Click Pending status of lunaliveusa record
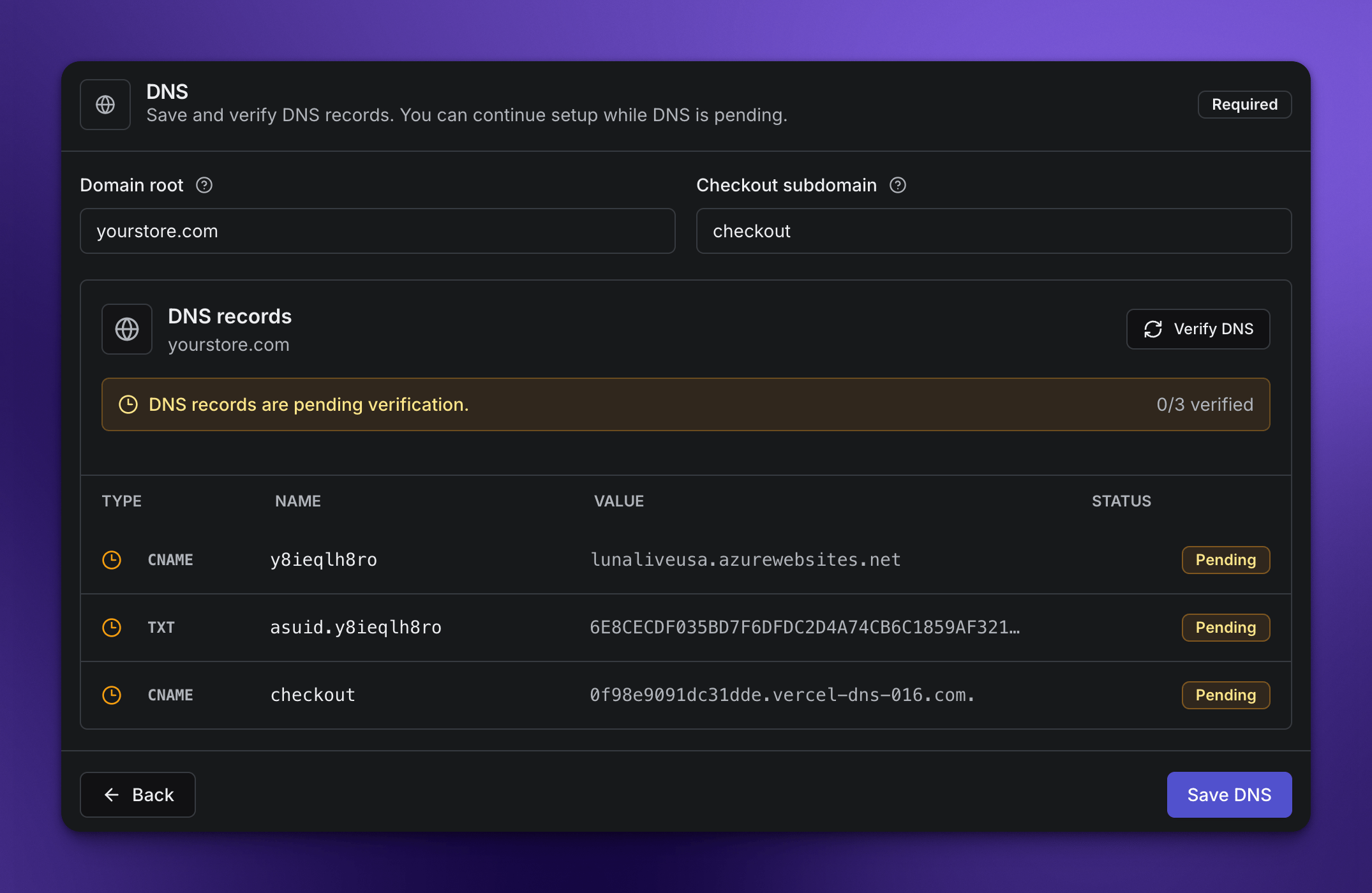 [x=1225, y=560]
